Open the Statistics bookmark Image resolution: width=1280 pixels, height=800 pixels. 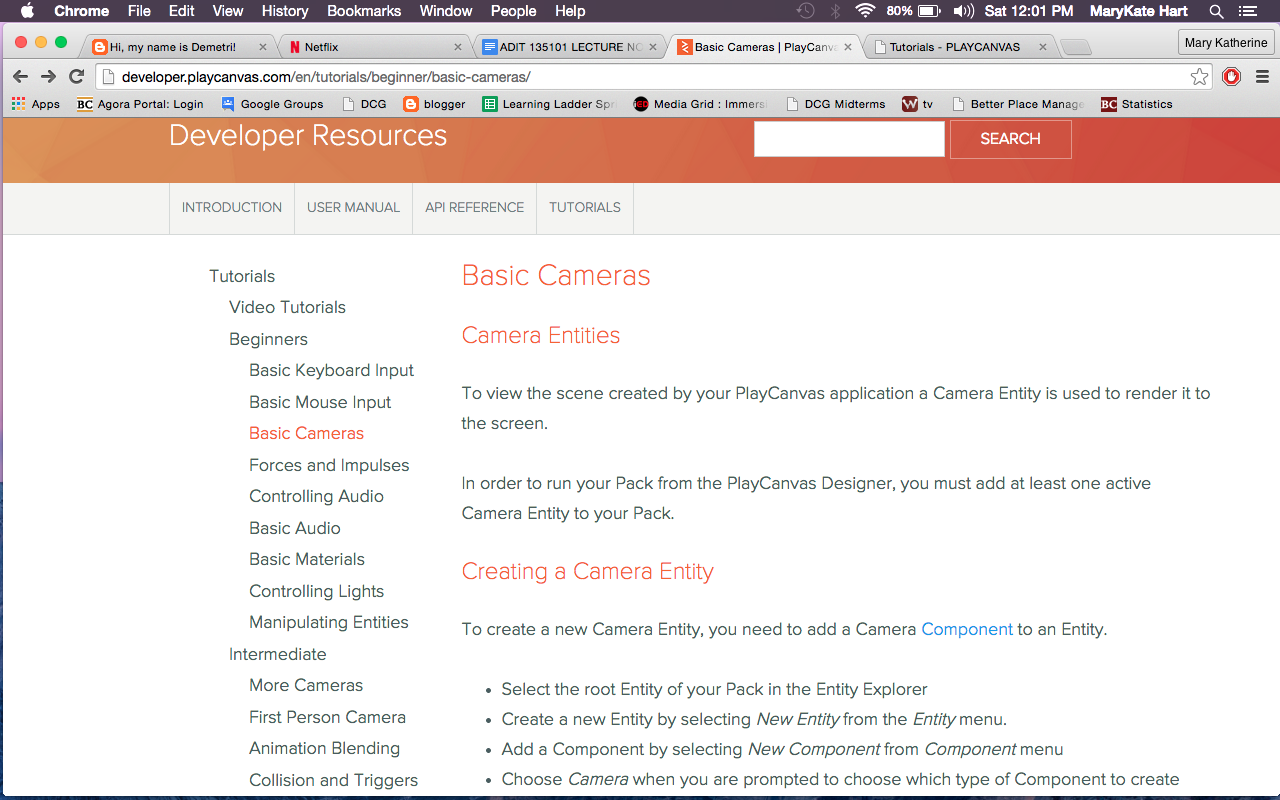point(1137,104)
